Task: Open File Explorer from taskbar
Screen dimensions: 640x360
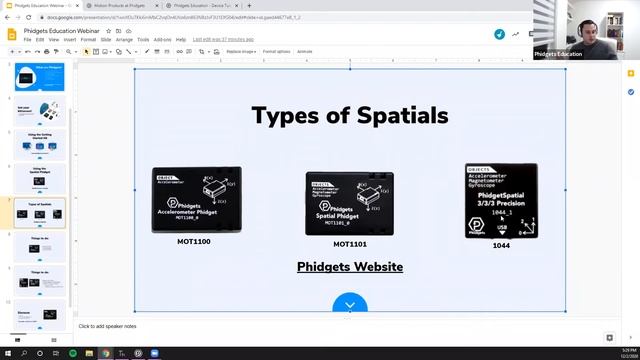Action: 89,353
